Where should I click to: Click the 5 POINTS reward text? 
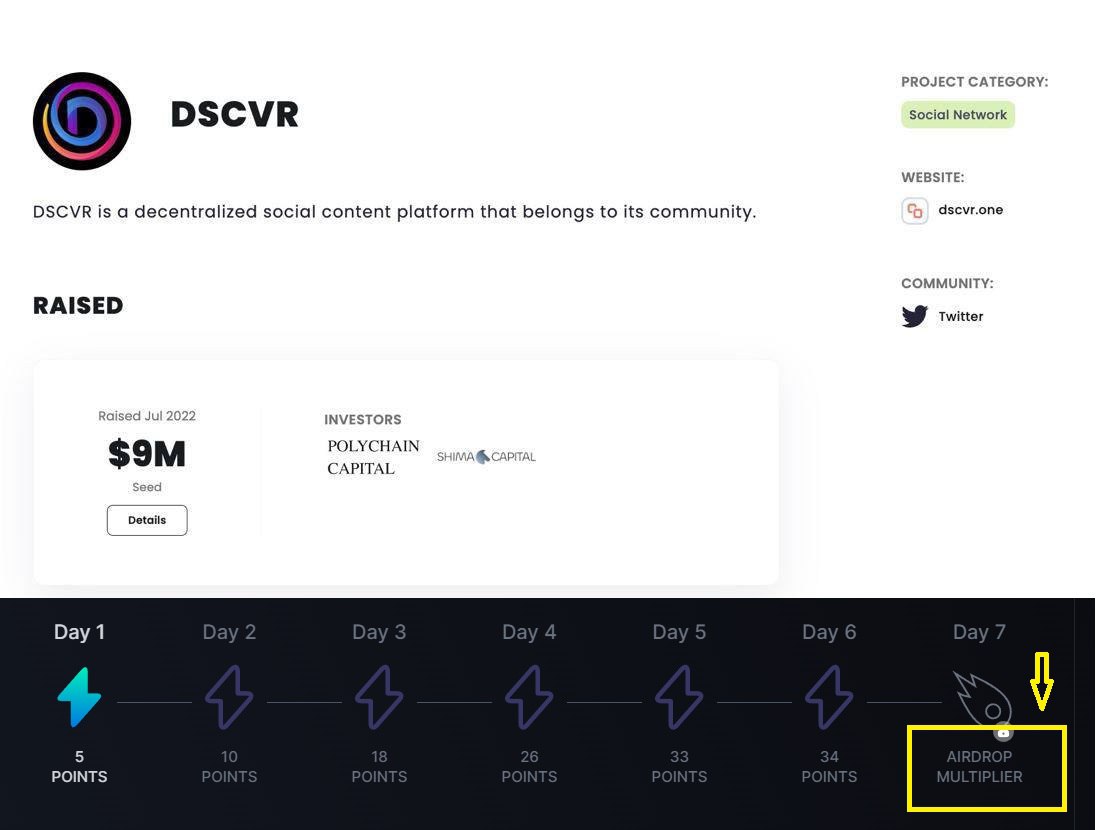(79, 766)
